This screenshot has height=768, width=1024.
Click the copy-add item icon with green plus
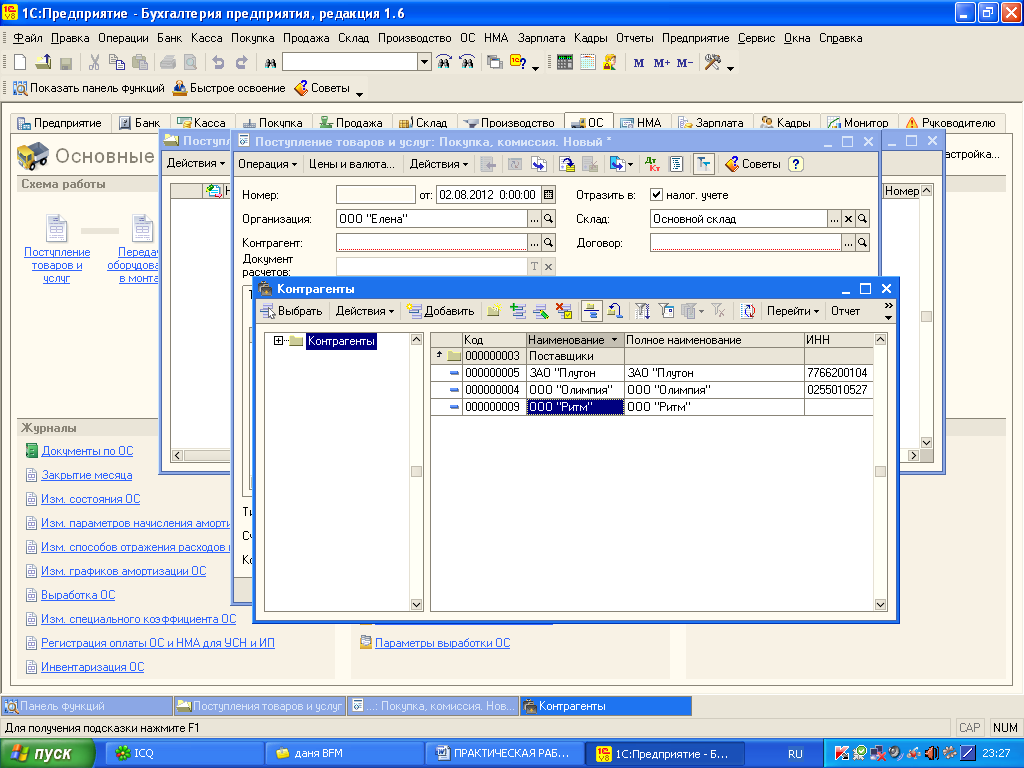pyautogui.click(x=518, y=311)
